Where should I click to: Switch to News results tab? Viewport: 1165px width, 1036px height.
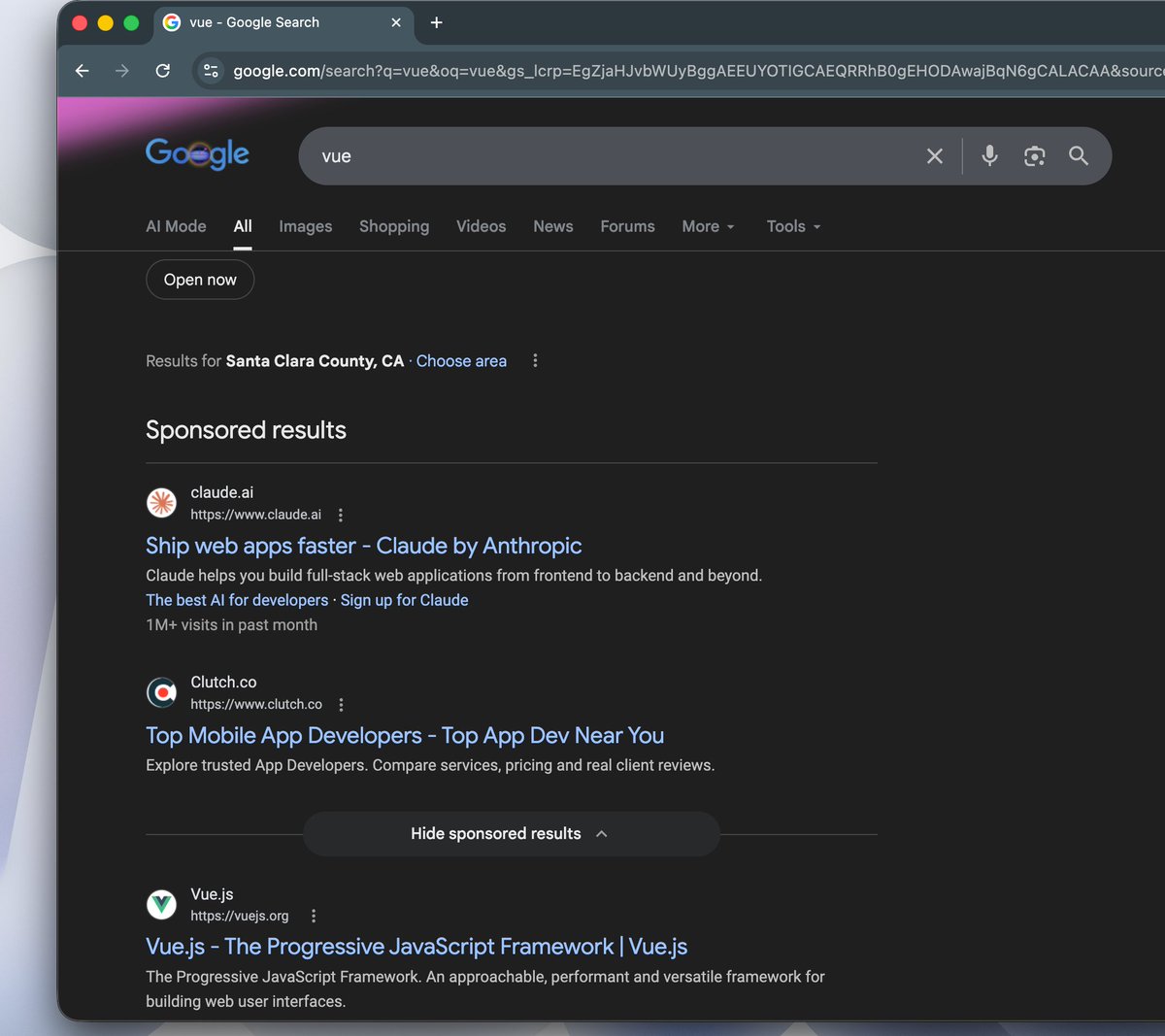tap(553, 226)
